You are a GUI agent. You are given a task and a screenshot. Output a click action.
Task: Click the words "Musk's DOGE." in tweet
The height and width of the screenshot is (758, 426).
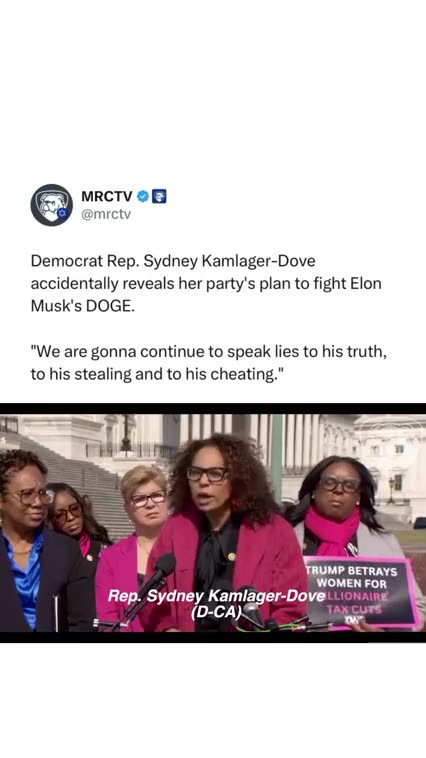pyautogui.click(x=83, y=306)
